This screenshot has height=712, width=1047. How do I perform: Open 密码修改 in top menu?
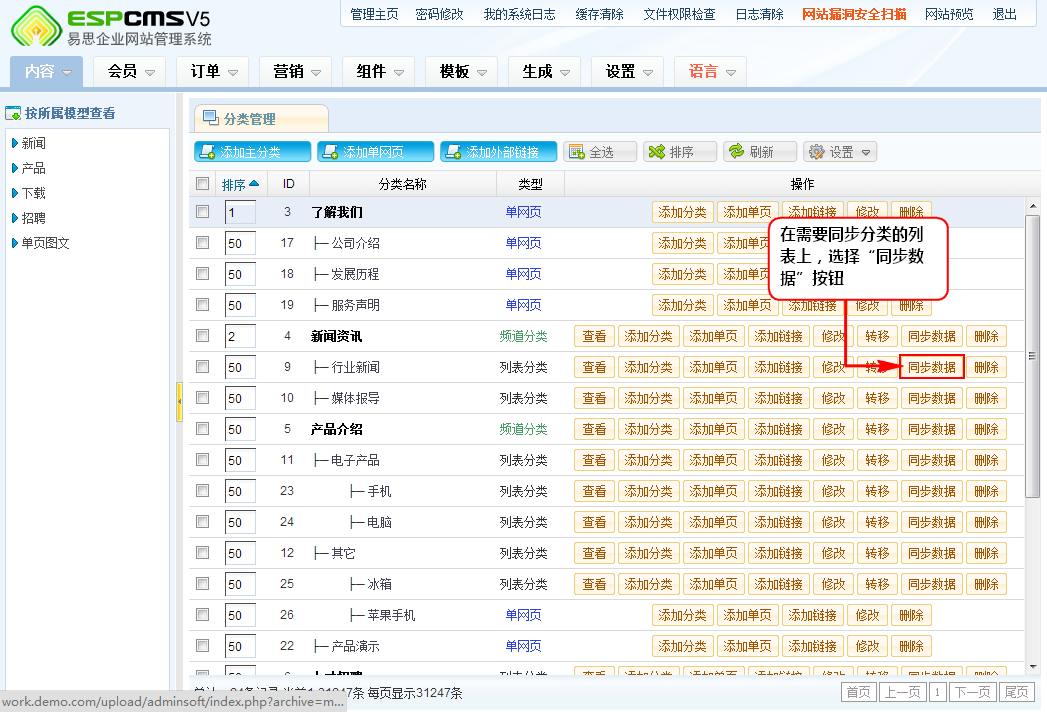(x=439, y=14)
